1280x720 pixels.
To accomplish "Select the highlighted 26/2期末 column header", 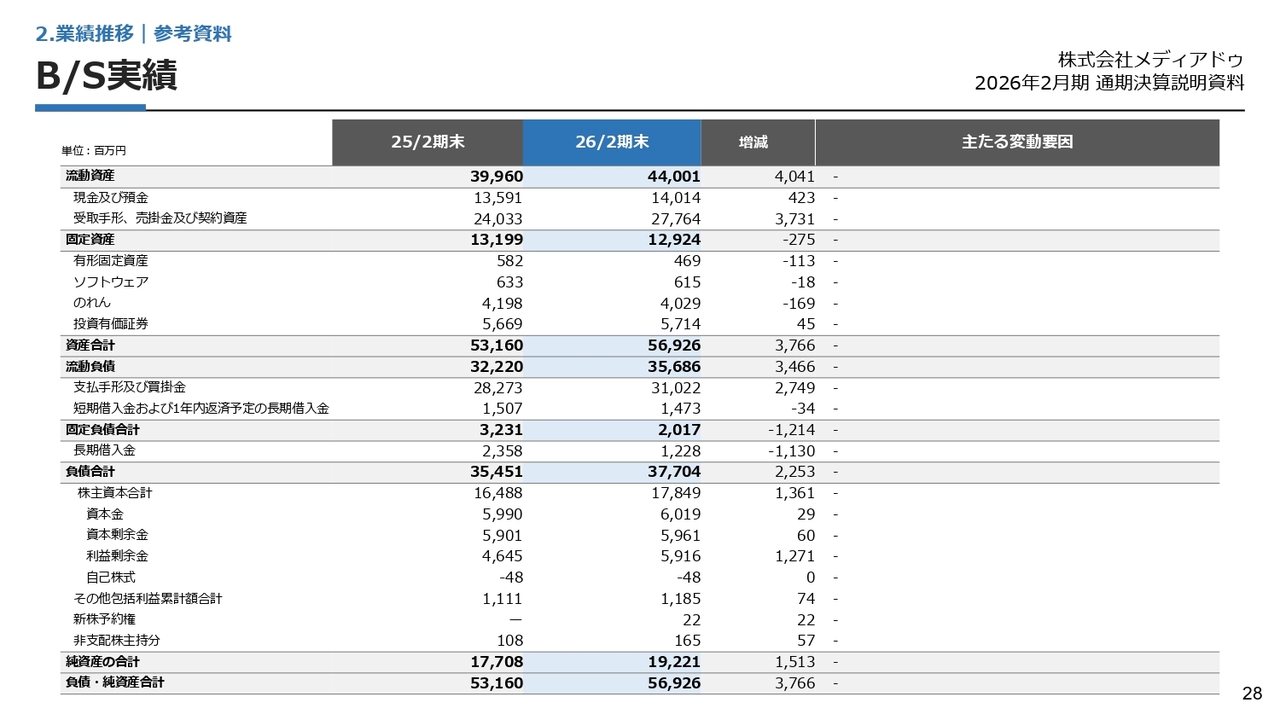I will (x=612, y=142).
